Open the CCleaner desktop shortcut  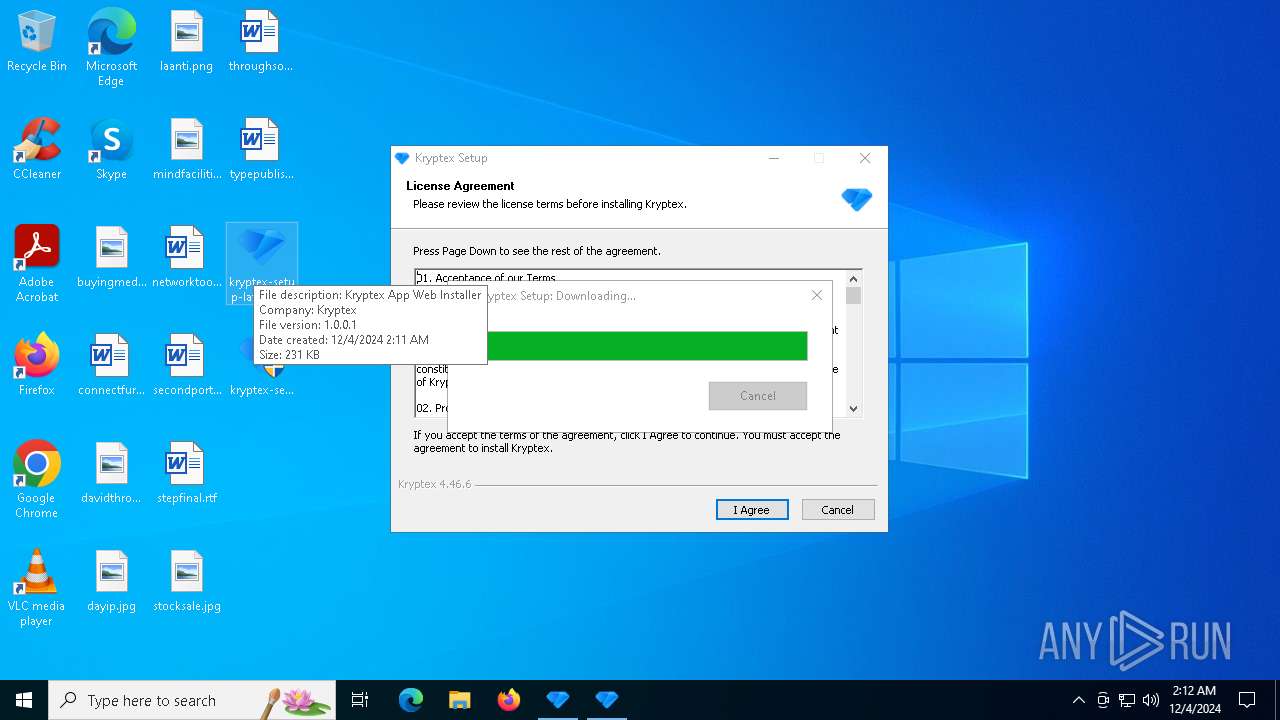click(37, 150)
